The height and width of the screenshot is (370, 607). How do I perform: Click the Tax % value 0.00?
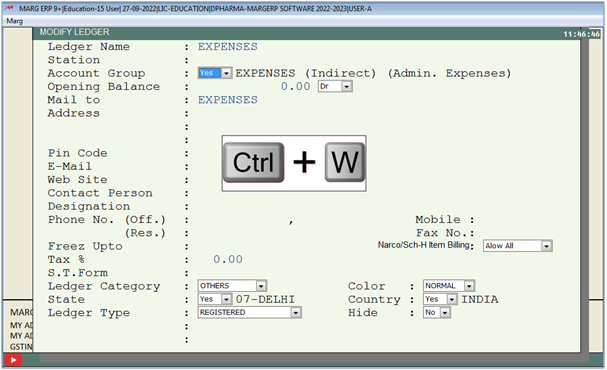tap(228, 259)
